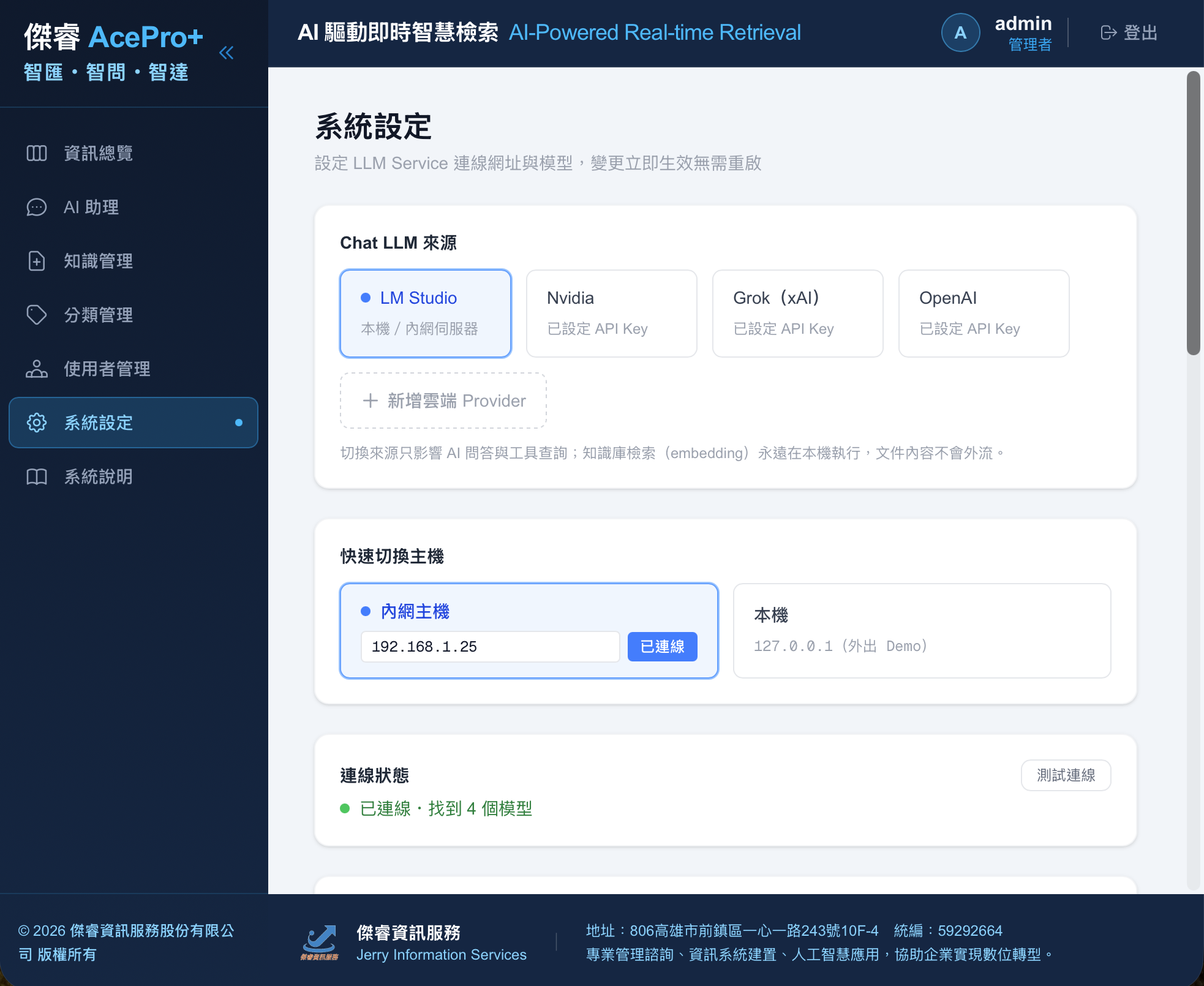Switch to 內網主機 host option
This screenshot has height=986, width=1204.
529,631
